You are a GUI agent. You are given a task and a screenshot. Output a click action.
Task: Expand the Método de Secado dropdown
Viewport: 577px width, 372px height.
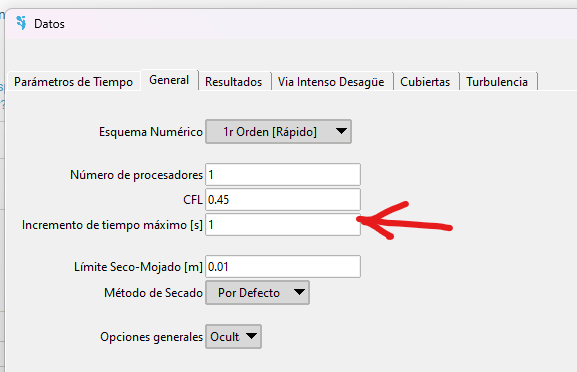257,293
